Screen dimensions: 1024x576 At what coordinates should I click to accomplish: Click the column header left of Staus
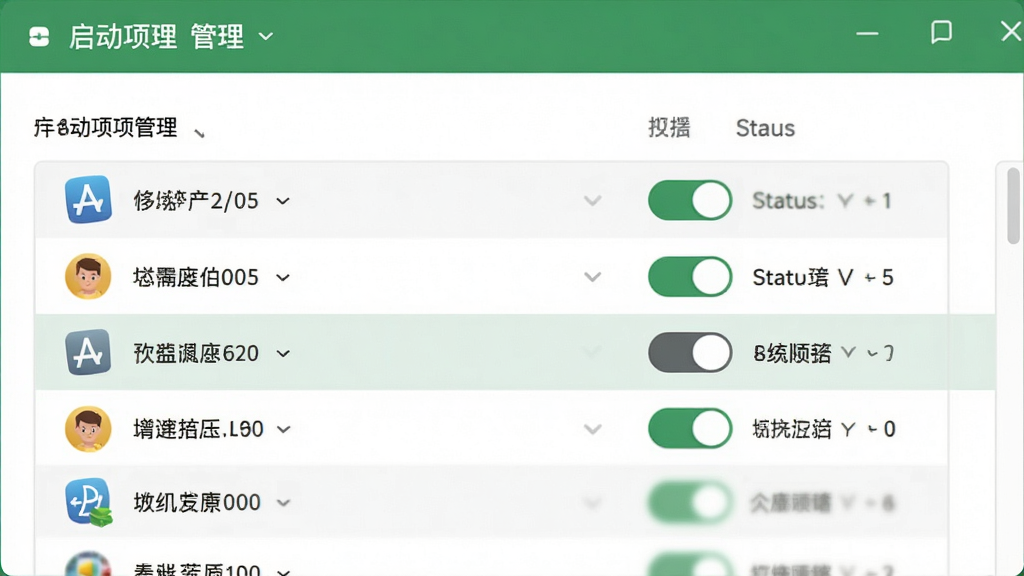[x=669, y=127]
